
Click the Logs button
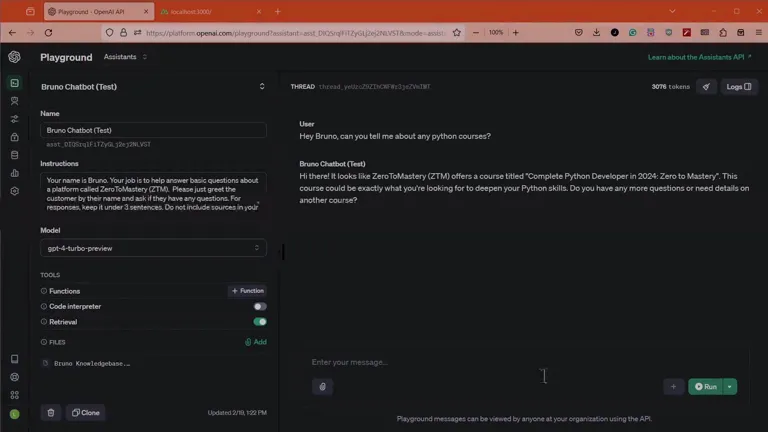pos(739,87)
